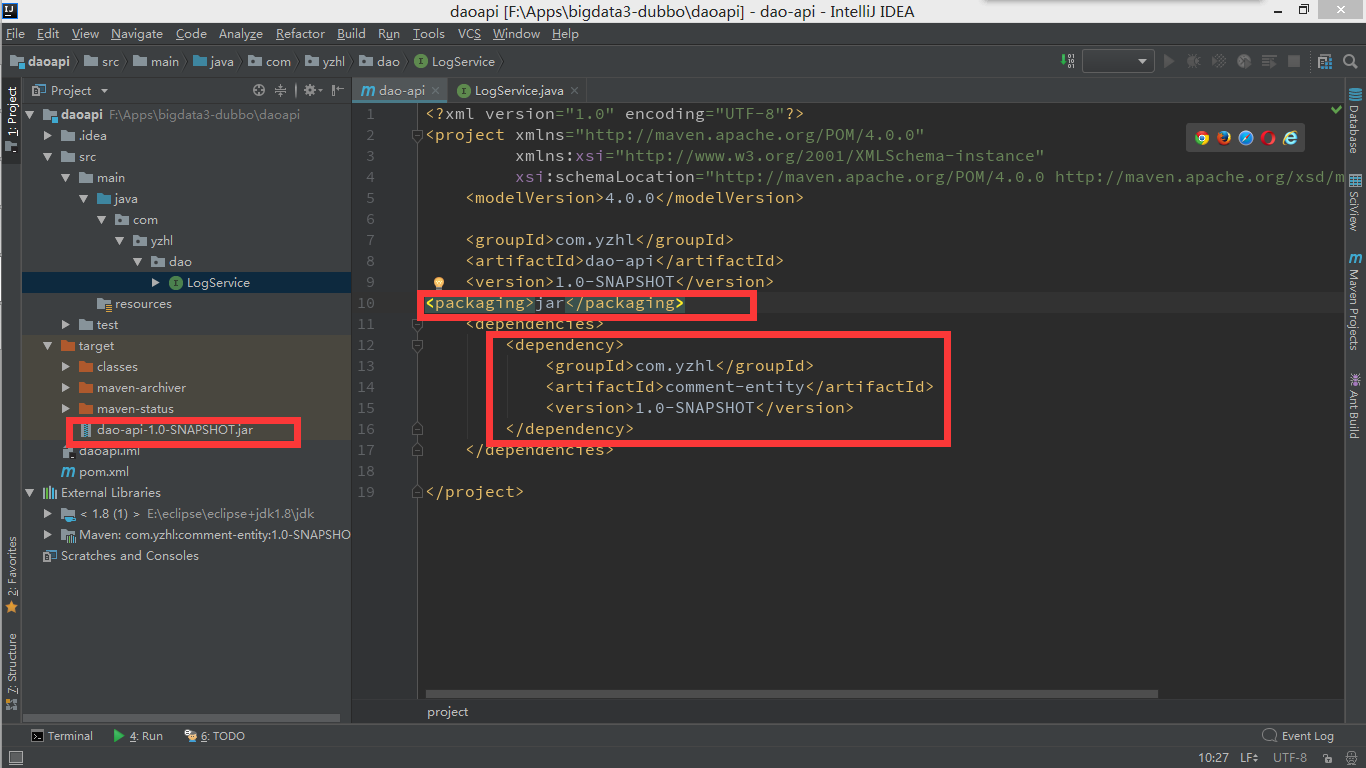Open the Tools menu
Screen dimensions: 1366x768
(429, 34)
